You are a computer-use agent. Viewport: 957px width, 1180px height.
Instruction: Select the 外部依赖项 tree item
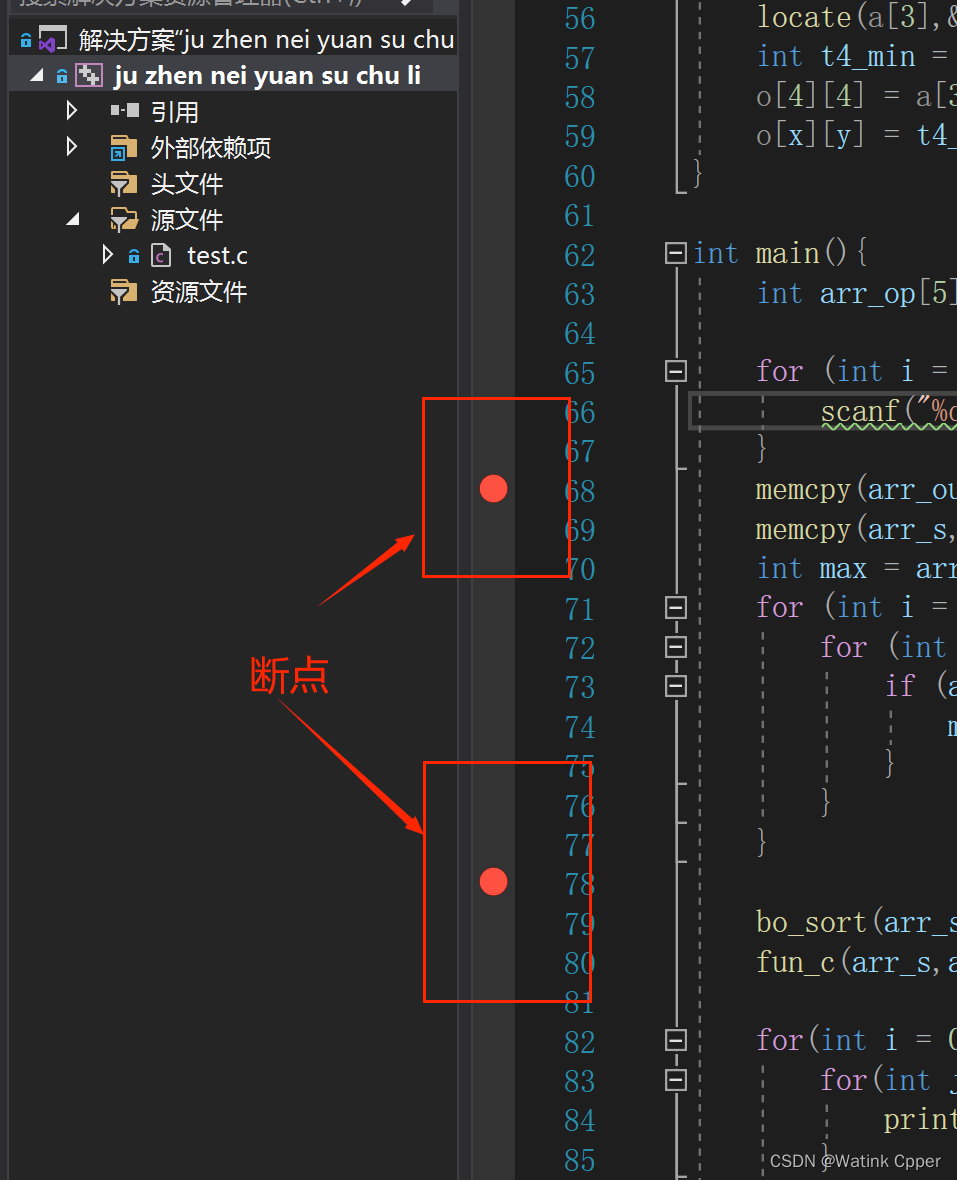point(211,148)
